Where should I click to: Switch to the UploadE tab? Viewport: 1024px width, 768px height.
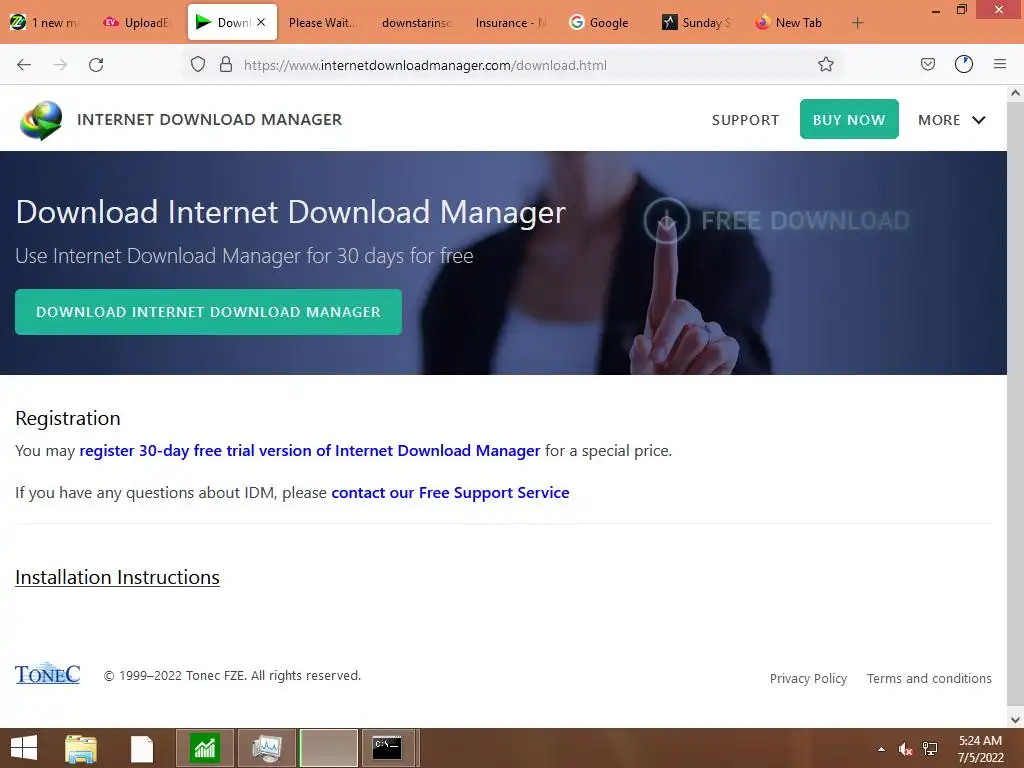(x=138, y=23)
